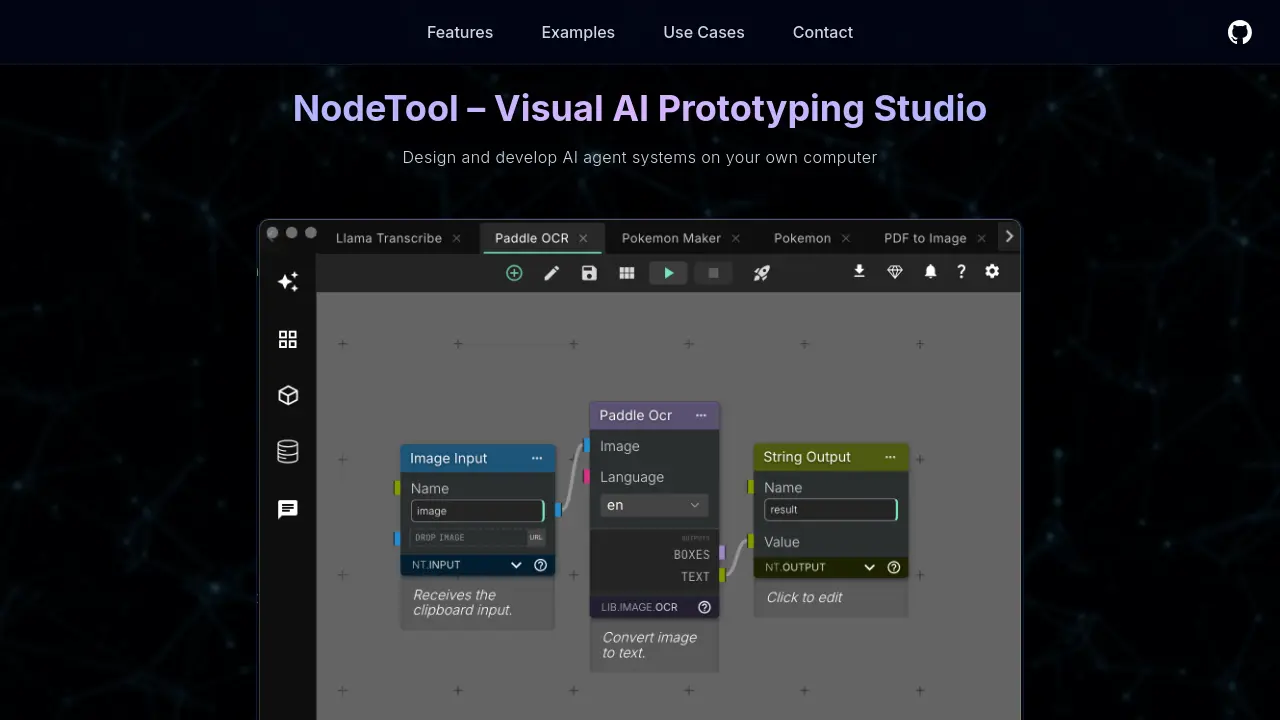Open the String Output node options menu
1280x720 pixels.
click(890, 457)
